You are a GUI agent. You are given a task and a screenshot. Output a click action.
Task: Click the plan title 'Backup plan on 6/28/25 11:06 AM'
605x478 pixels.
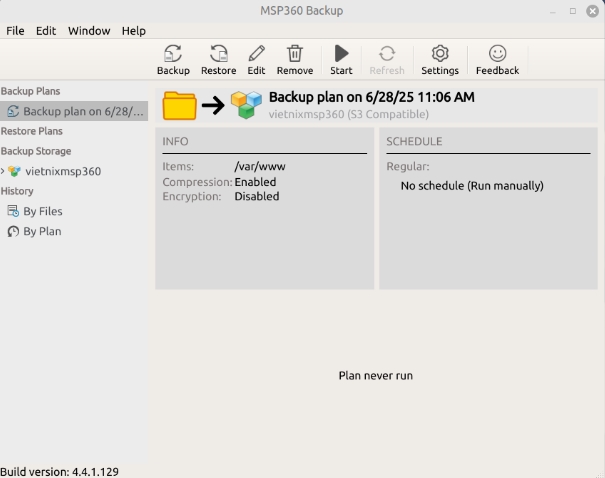tap(372, 97)
